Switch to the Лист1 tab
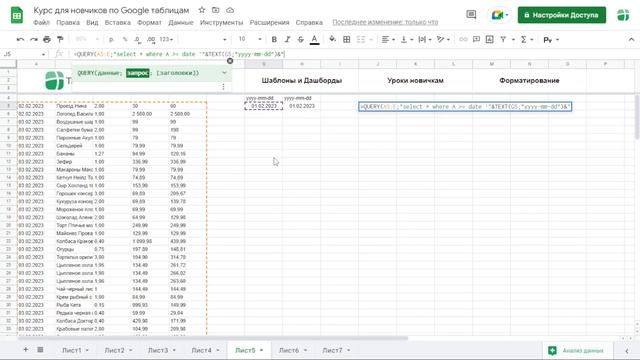The width and height of the screenshot is (640, 360). point(75,350)
